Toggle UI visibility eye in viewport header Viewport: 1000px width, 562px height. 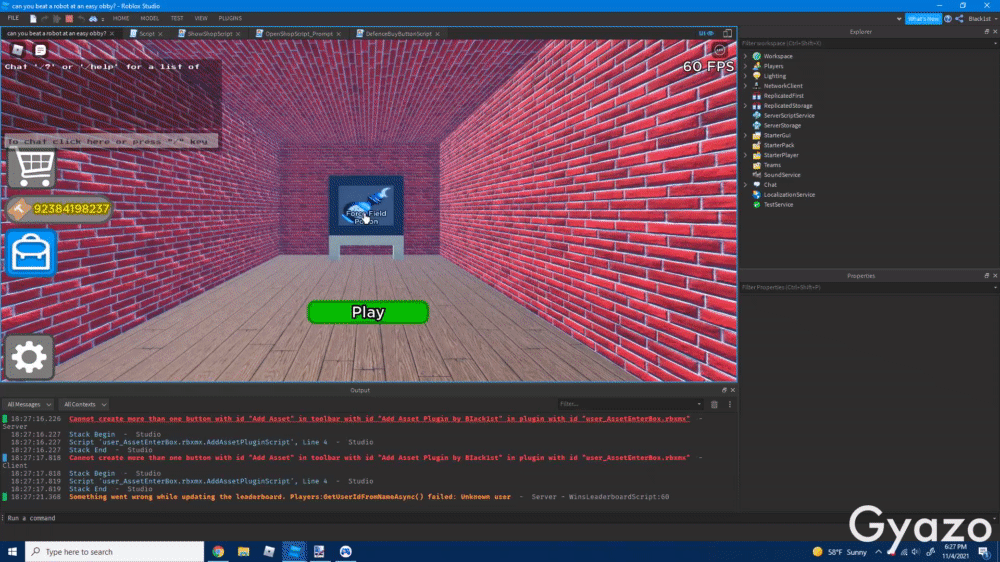[x=705, y=33]
